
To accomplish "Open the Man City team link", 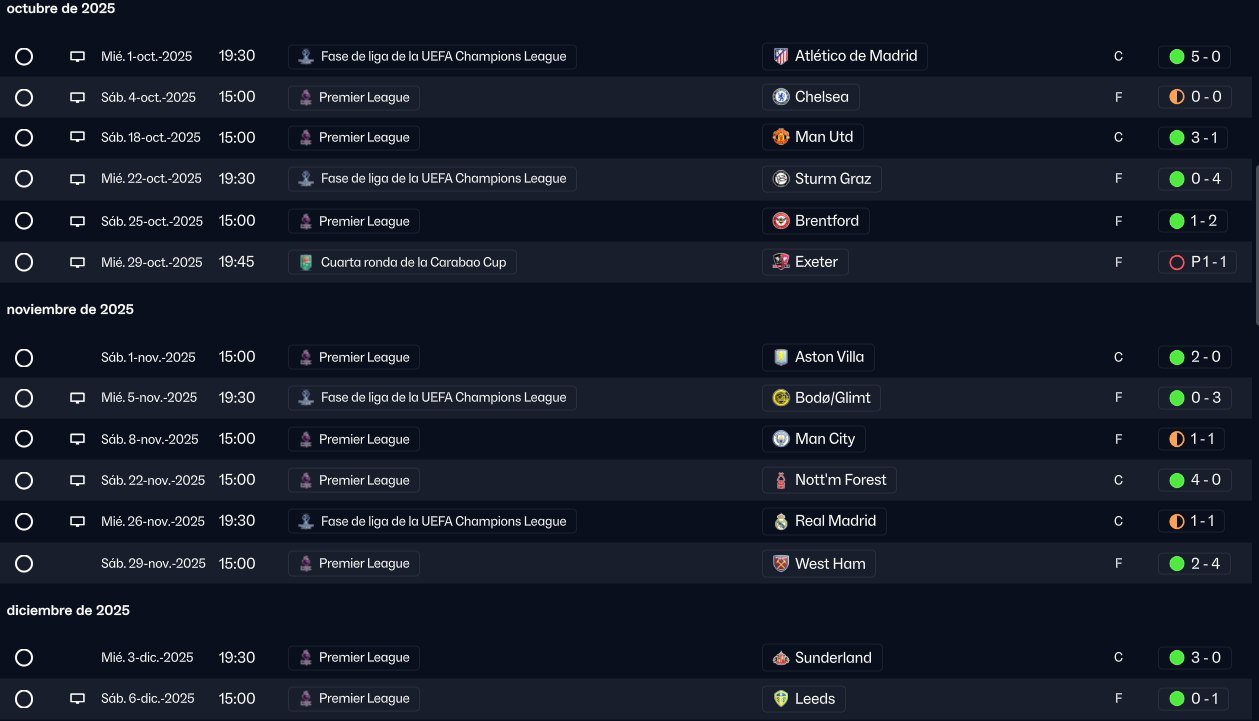I will pyautogui.click(x=824, y=439).
